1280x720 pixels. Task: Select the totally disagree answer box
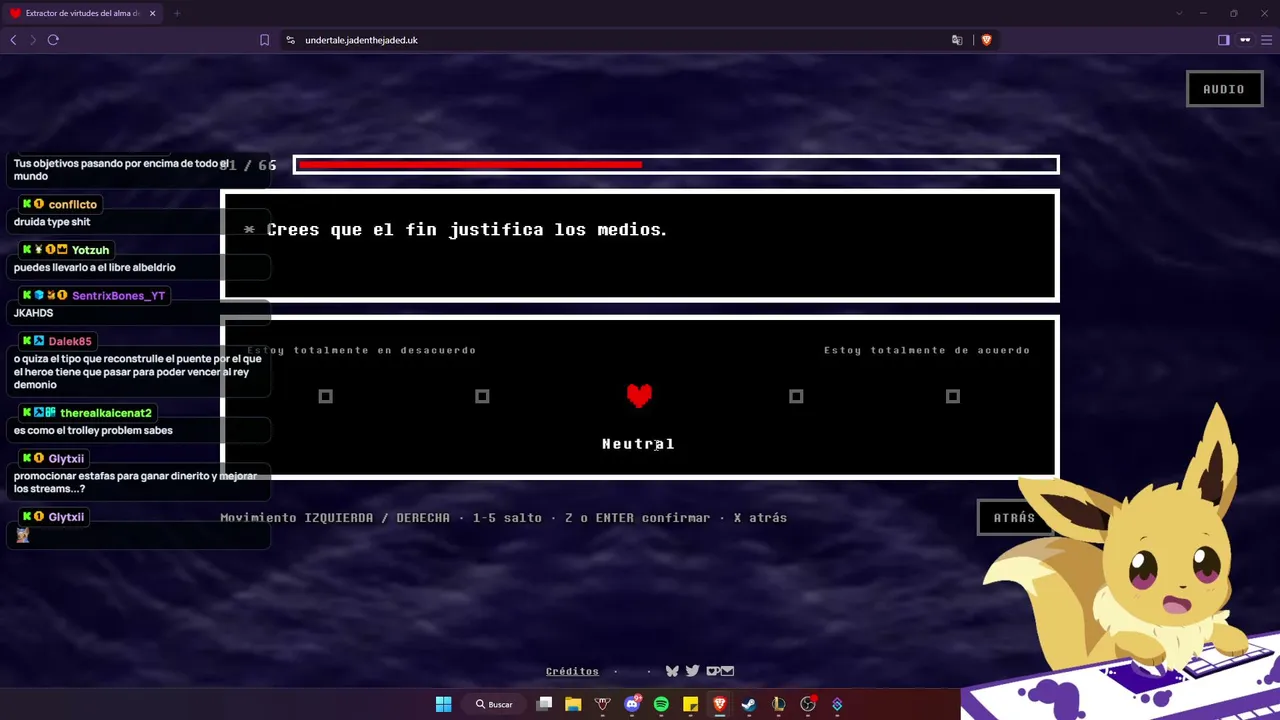(325, 397)
